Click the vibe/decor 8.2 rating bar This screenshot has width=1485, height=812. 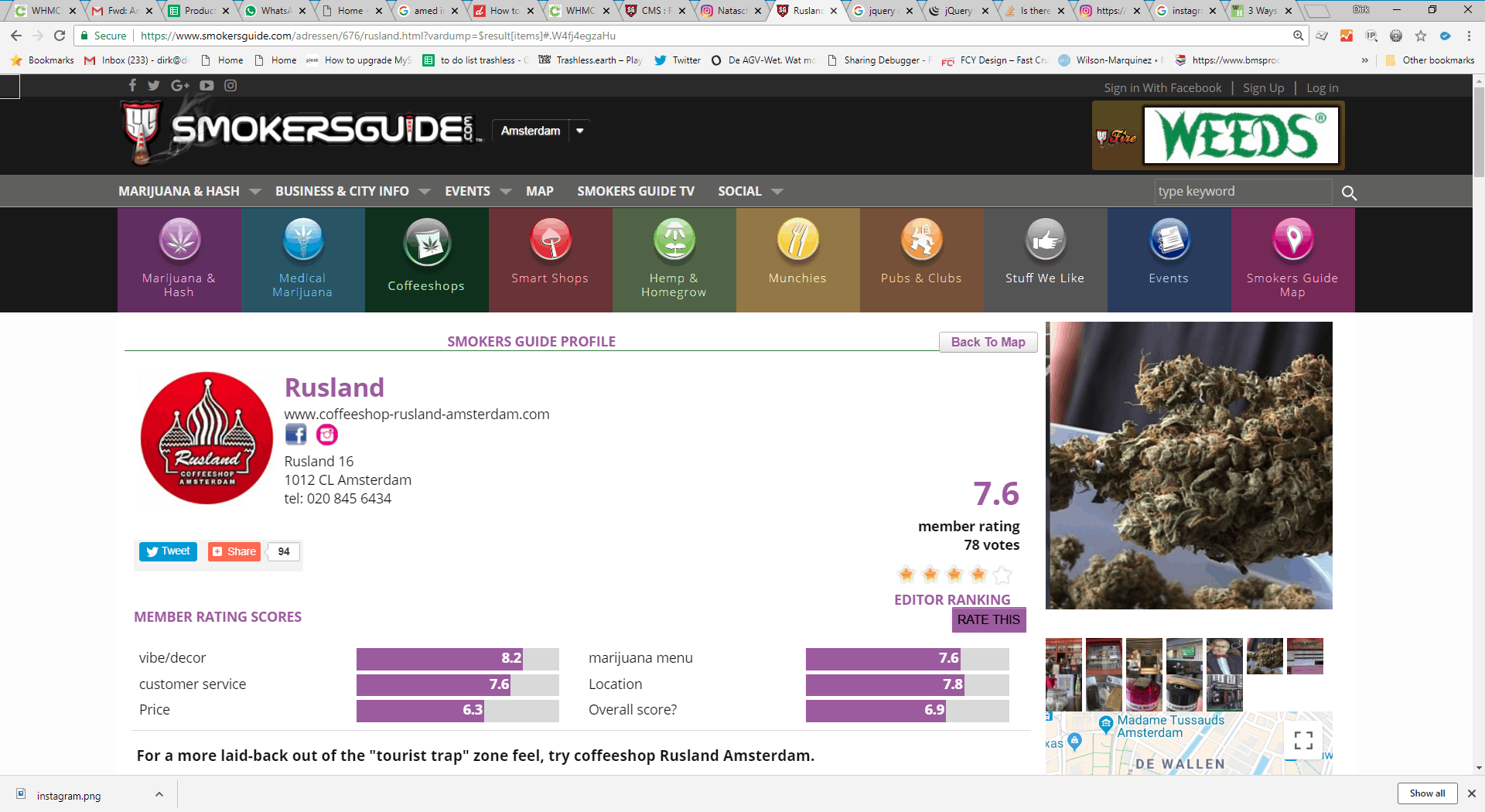click(457, 658)
